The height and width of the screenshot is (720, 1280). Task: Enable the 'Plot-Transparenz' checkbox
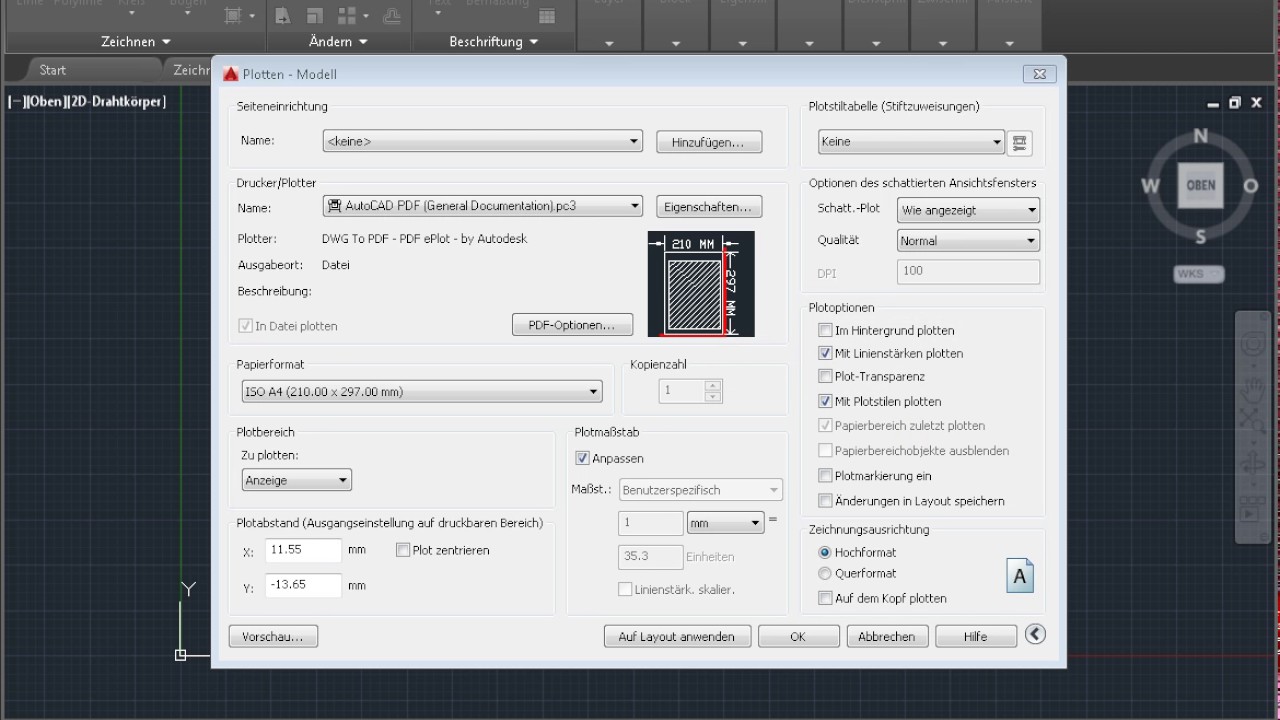pyautogui.click(x=825, y=376)
